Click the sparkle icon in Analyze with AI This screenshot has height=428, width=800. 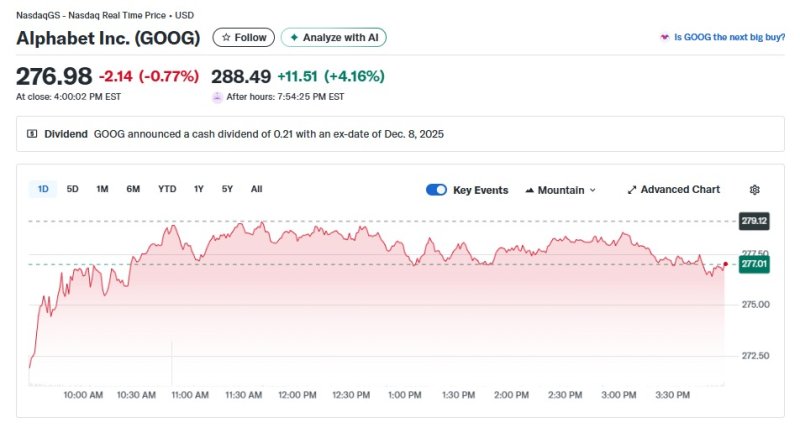(x=294, y=38)
